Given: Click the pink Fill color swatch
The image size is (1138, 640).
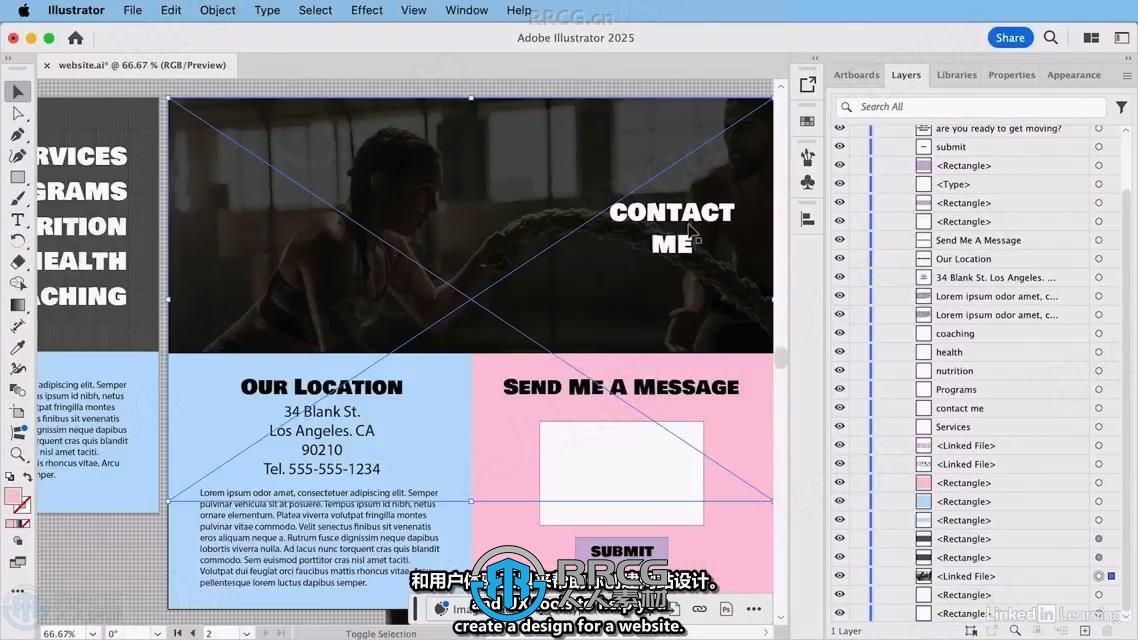Looking at the screenshot, I should [13, 496].
